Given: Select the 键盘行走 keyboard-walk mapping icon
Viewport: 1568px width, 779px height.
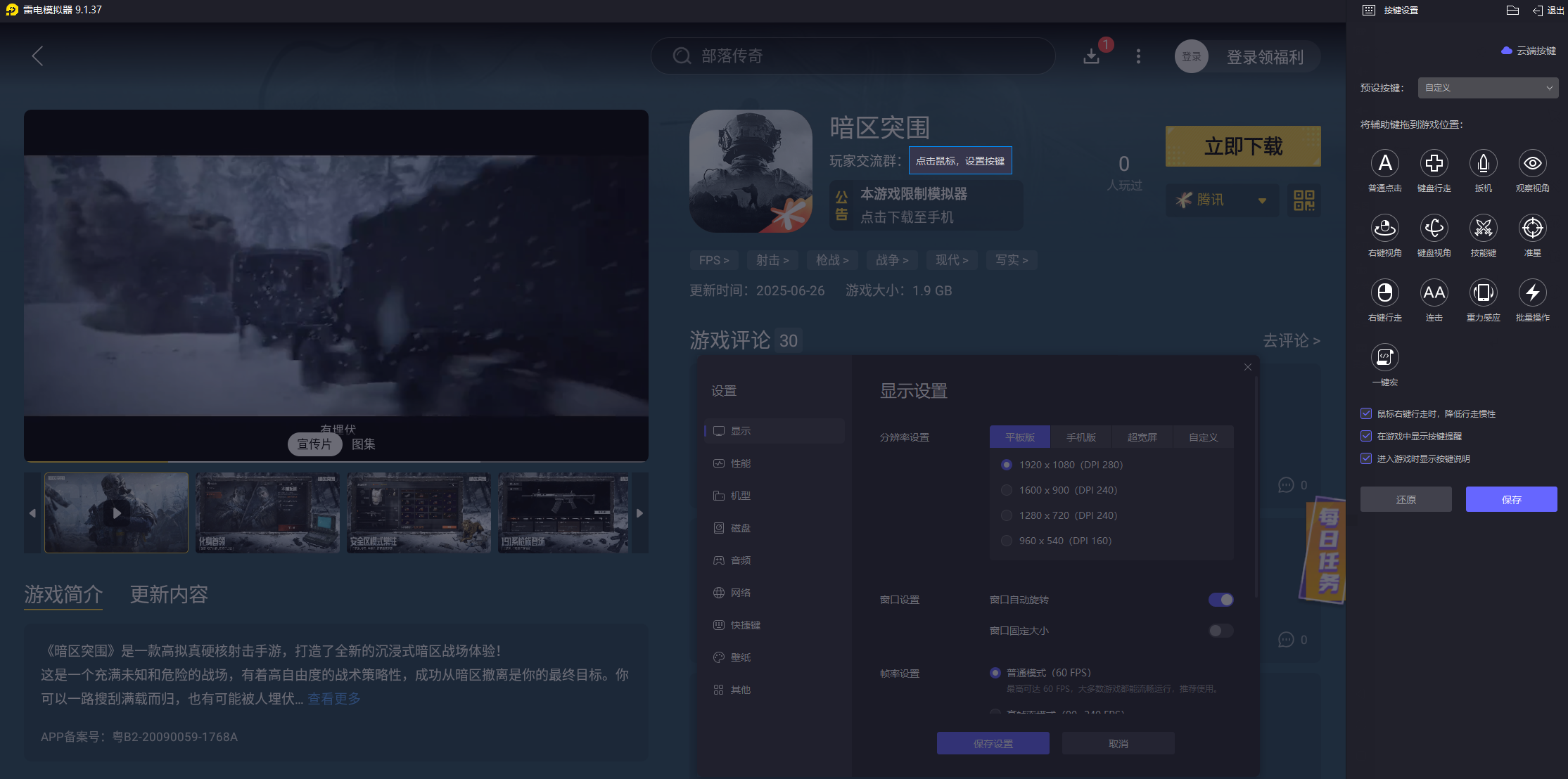Looking at the screenshot, I should click(x=1434, y=163).
